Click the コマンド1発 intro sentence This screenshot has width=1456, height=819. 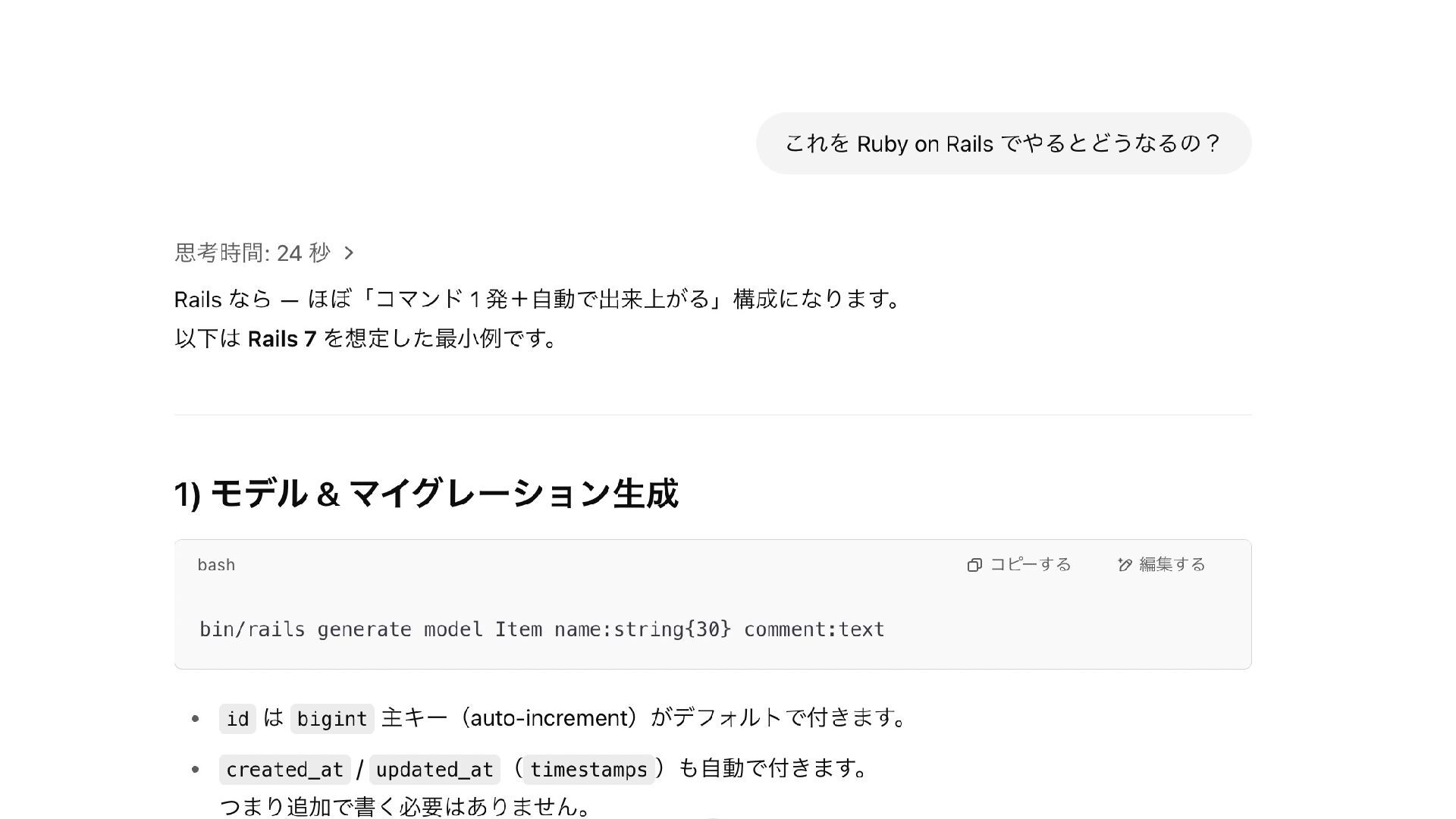538,300
